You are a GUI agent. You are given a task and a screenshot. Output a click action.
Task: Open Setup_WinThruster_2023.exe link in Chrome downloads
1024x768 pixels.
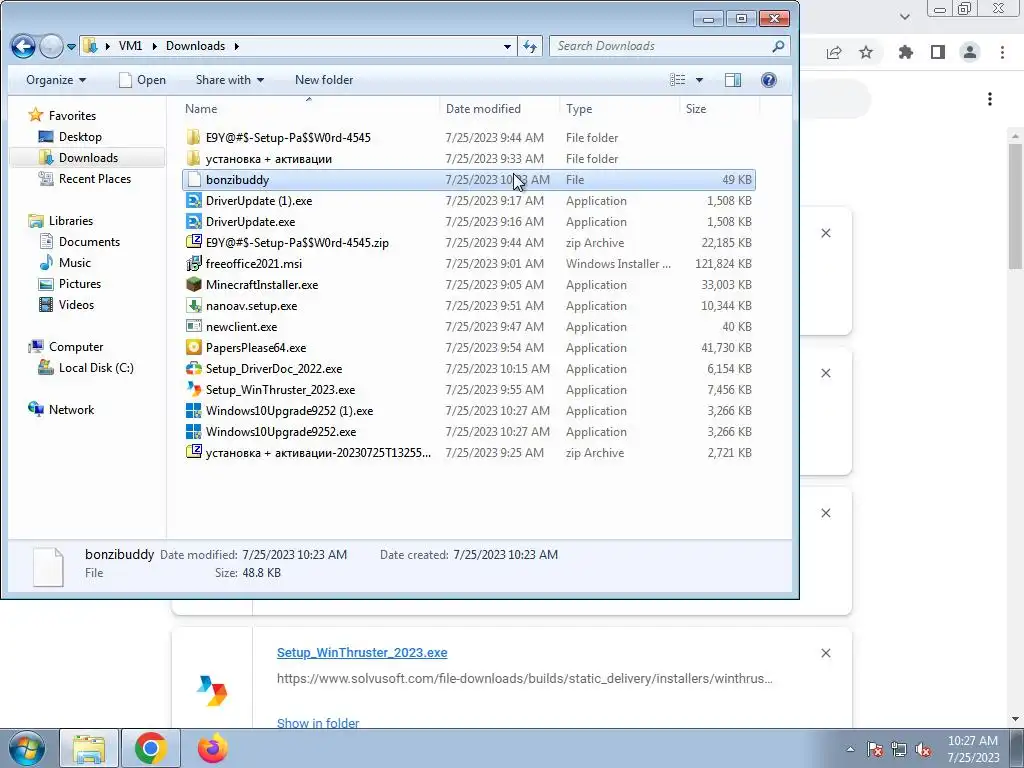[362, 652]
